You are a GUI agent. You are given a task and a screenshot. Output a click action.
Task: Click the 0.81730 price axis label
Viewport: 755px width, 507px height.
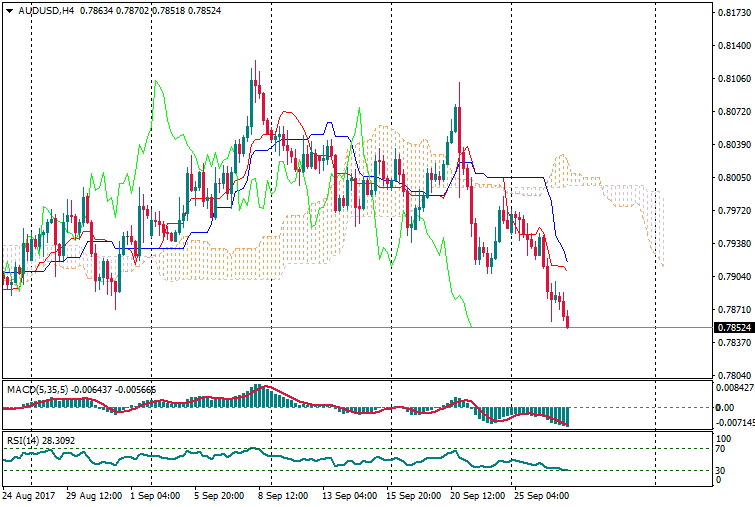[734, 13]
